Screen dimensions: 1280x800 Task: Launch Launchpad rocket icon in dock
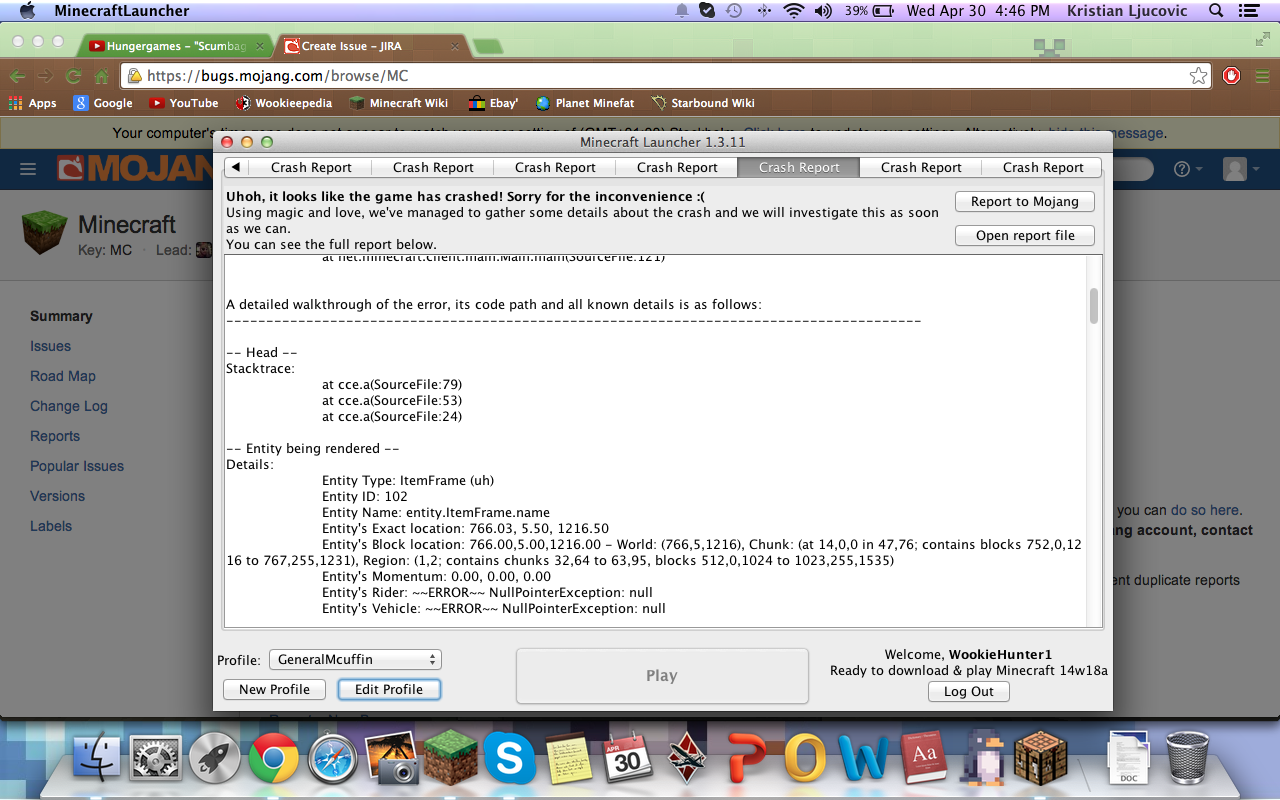(x=215, y=757)
